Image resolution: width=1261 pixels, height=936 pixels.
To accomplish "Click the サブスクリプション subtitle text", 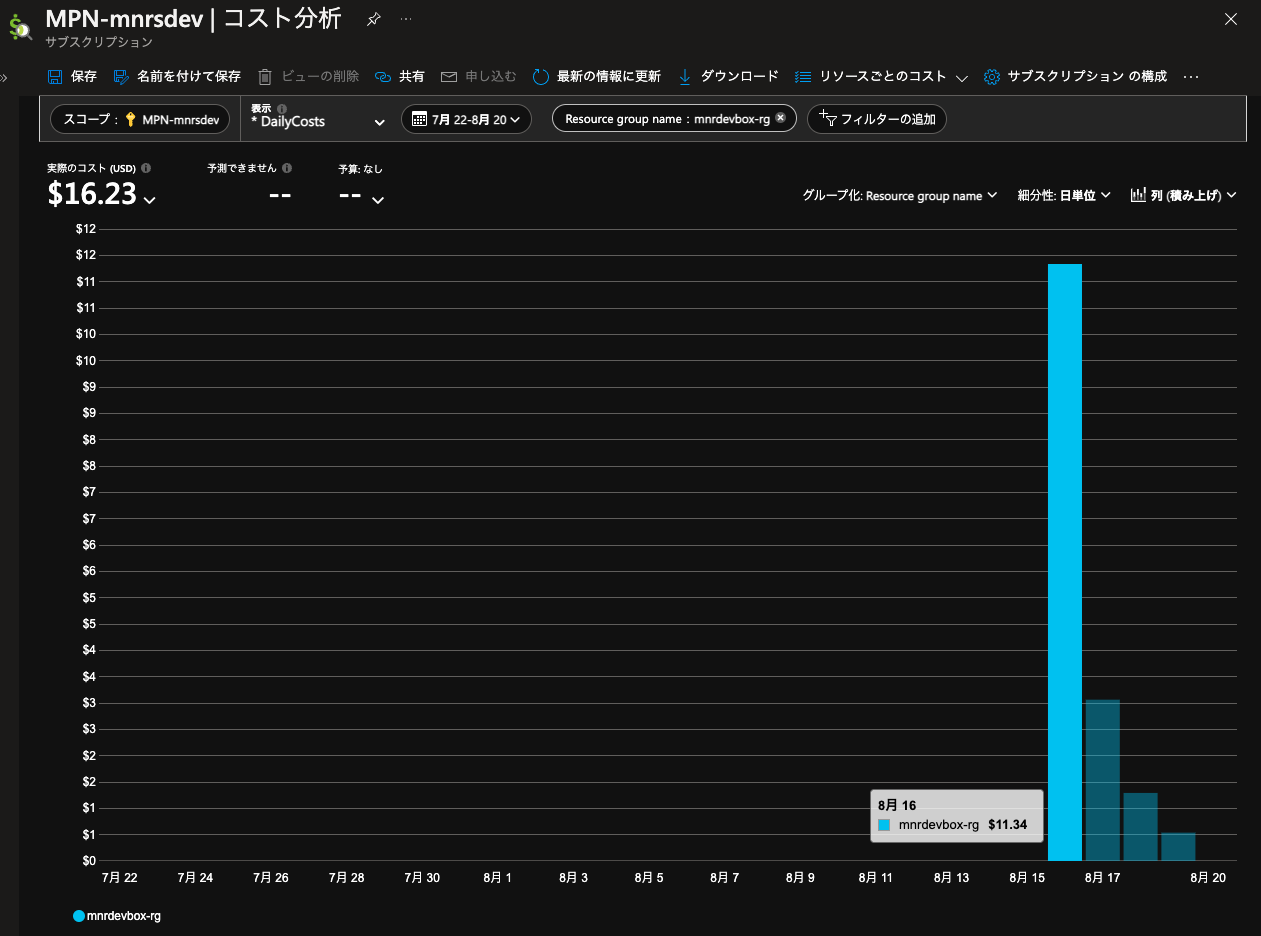I will [x=99, y=42].
